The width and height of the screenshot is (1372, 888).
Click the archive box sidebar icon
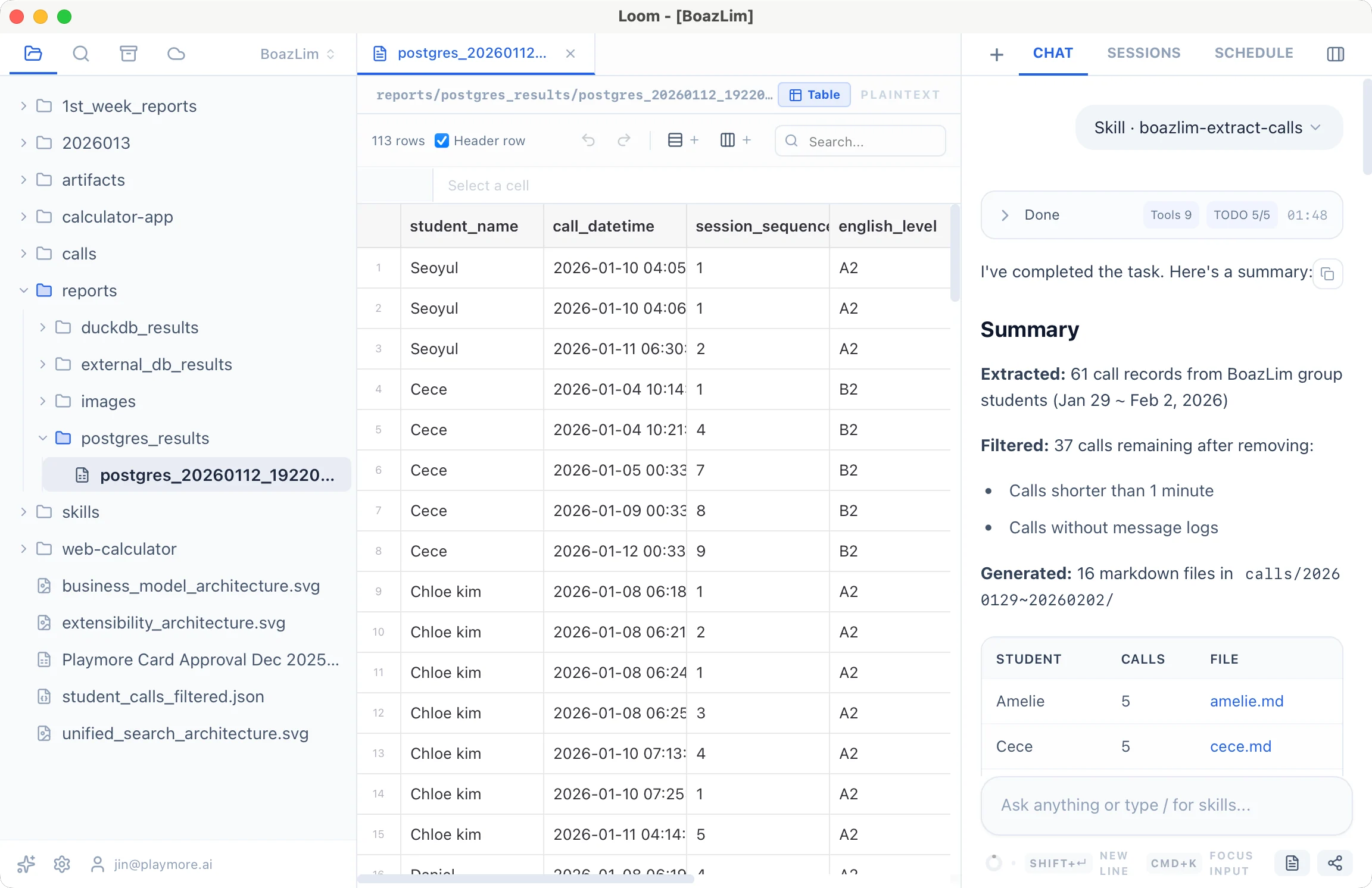click(x=128, y=54)
